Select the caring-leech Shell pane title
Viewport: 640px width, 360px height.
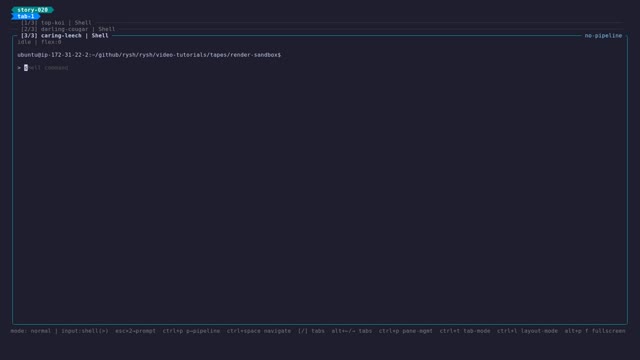[65, 36]
